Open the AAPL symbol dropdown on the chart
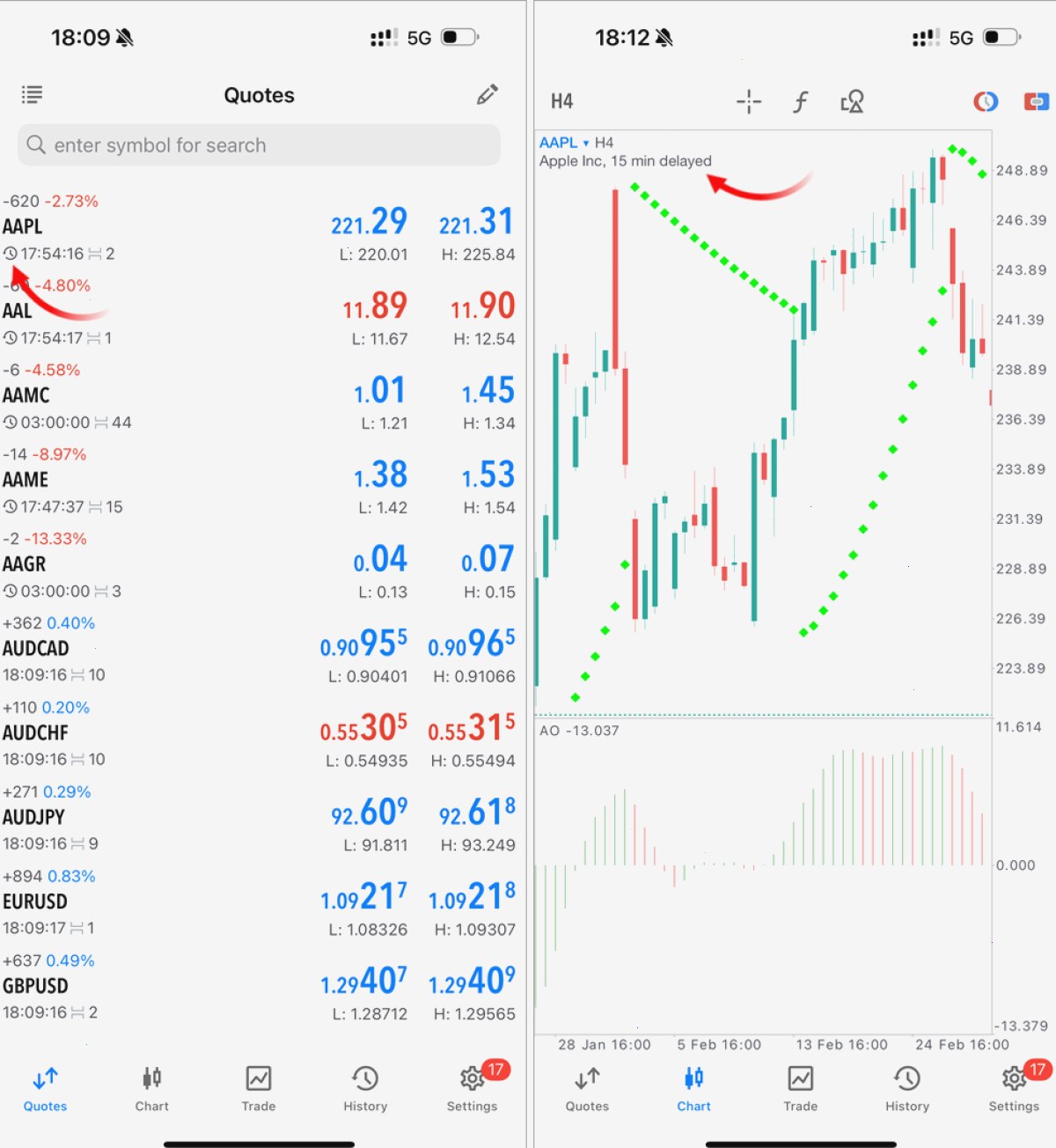The width and height of the screenshot is (1056, 1148). click(564, 143)
